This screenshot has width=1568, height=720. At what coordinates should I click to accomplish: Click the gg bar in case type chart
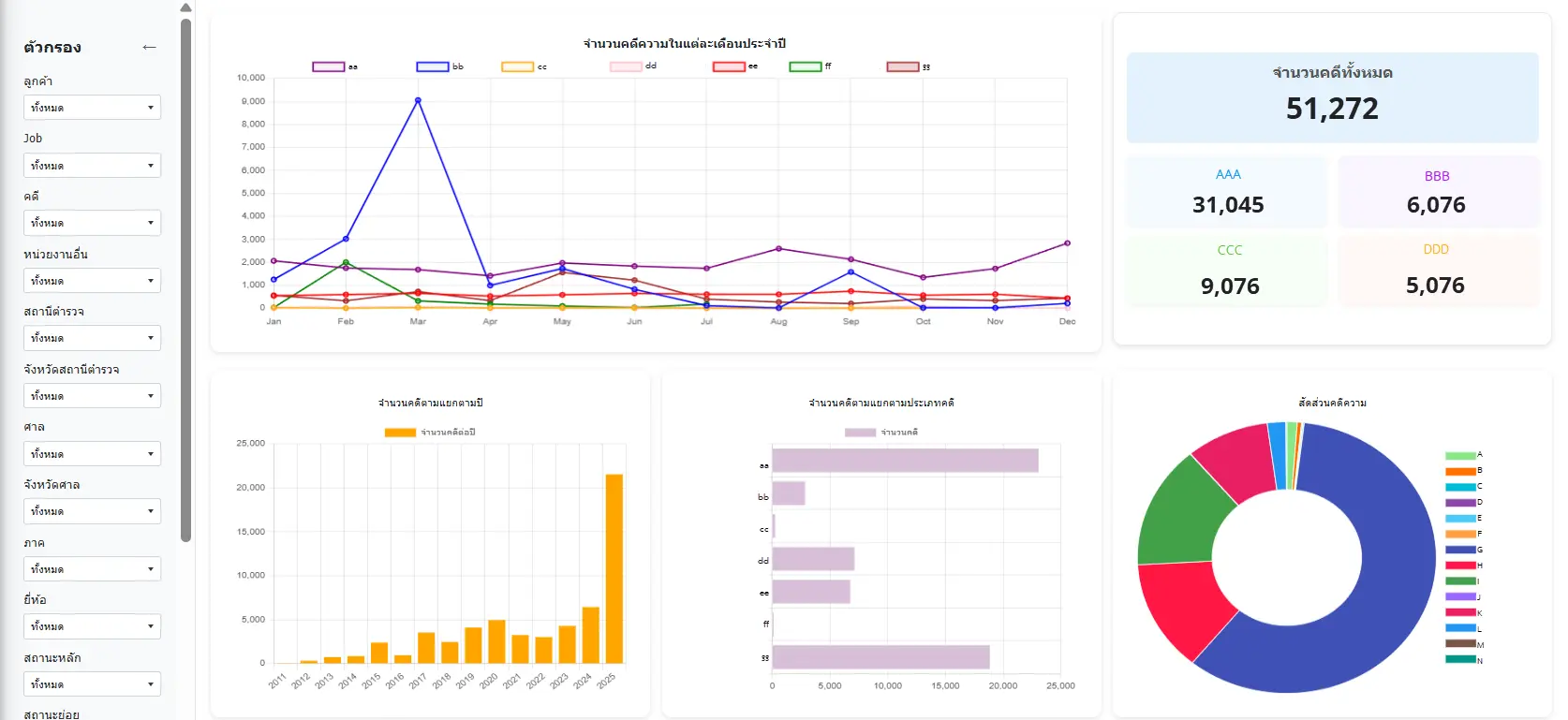880,657
